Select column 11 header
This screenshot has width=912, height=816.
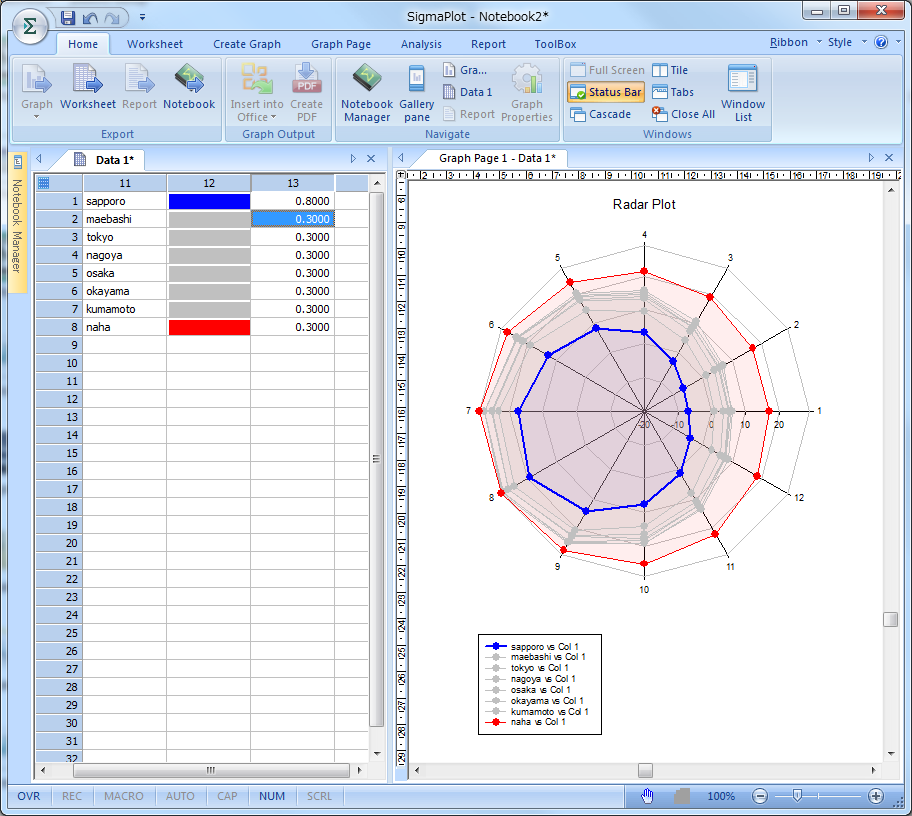(125, 183)
